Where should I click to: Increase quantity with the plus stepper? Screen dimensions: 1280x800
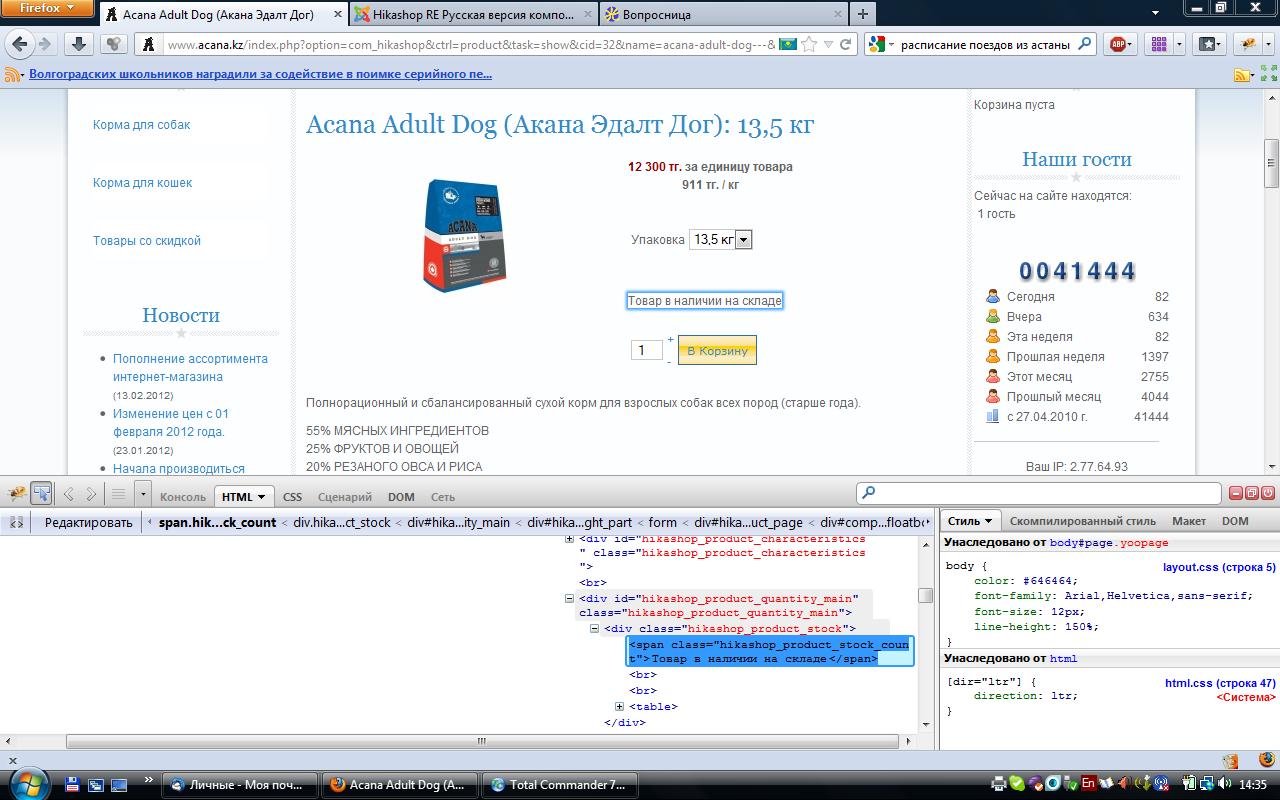(x=670, y=340)
